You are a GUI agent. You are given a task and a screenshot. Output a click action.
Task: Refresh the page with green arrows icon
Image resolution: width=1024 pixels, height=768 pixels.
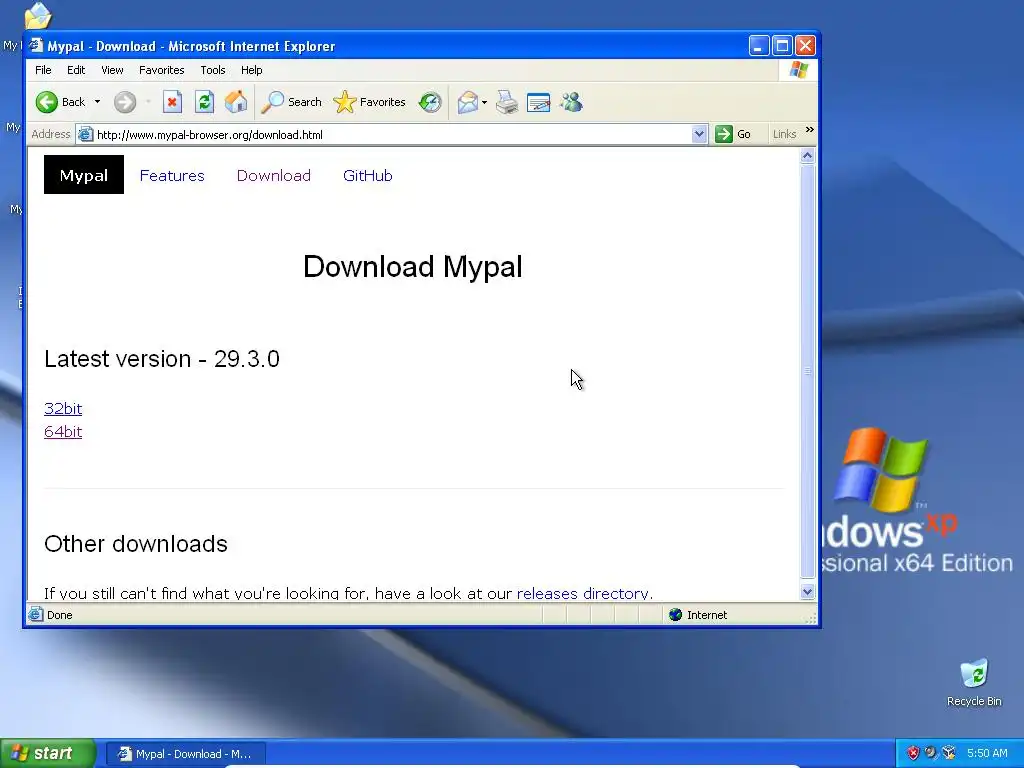click(204, 102)
